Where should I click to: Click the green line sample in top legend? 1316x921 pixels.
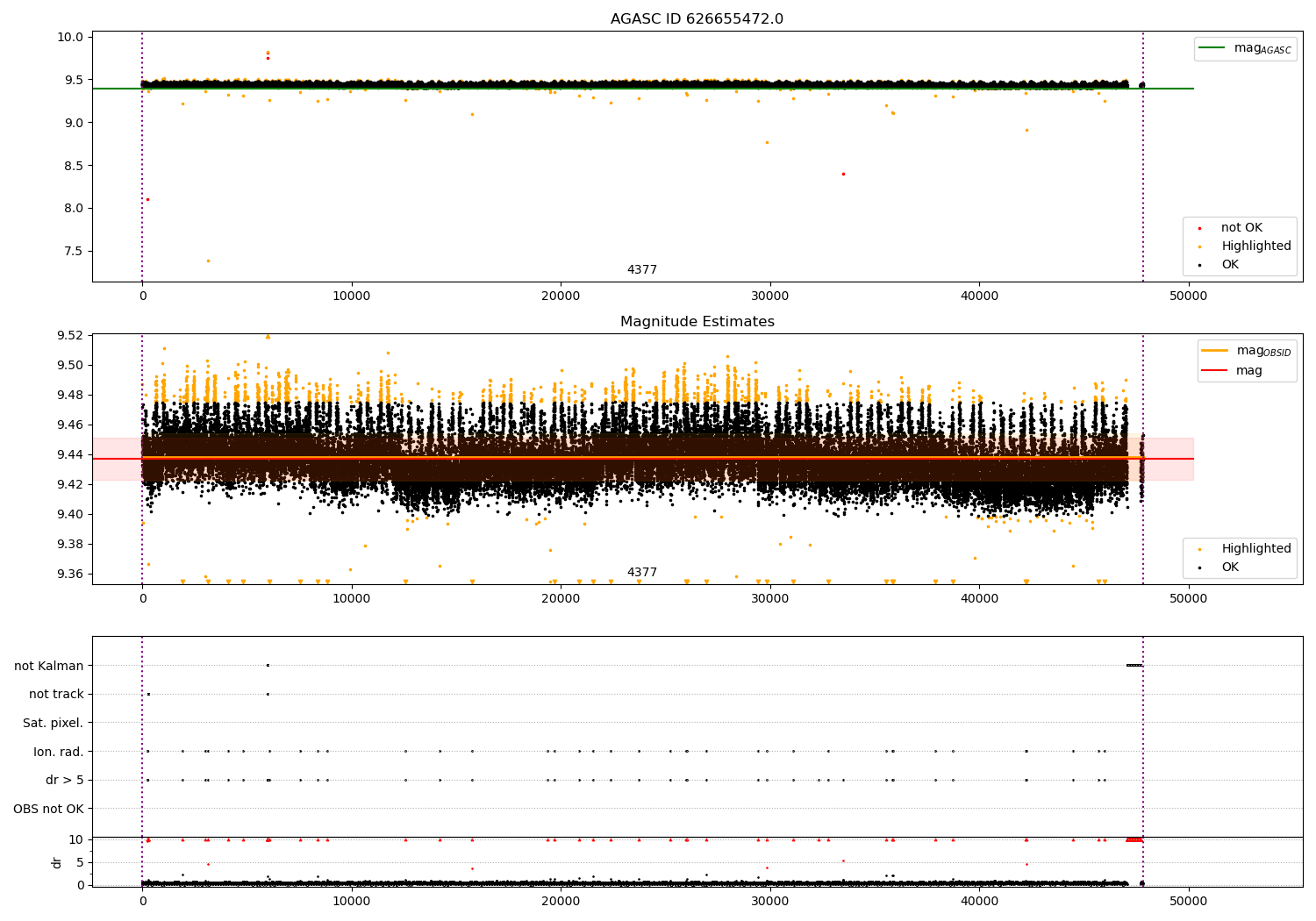(1212, 48)
